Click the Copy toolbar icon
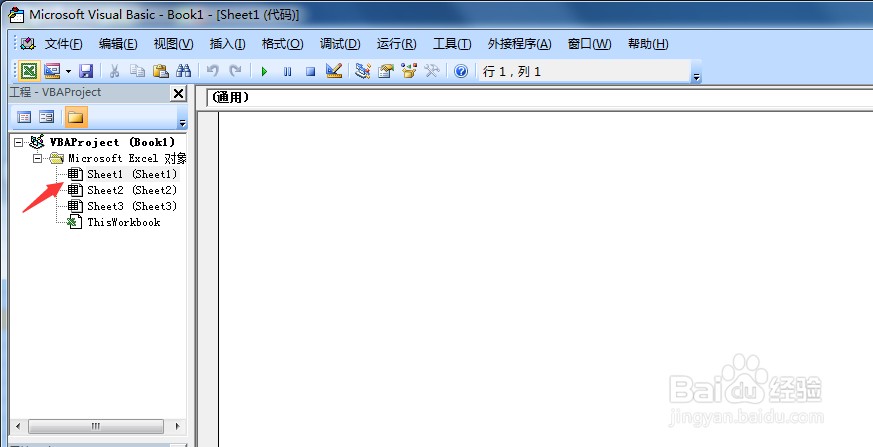873x447 pixels. (x=137, y=71)
